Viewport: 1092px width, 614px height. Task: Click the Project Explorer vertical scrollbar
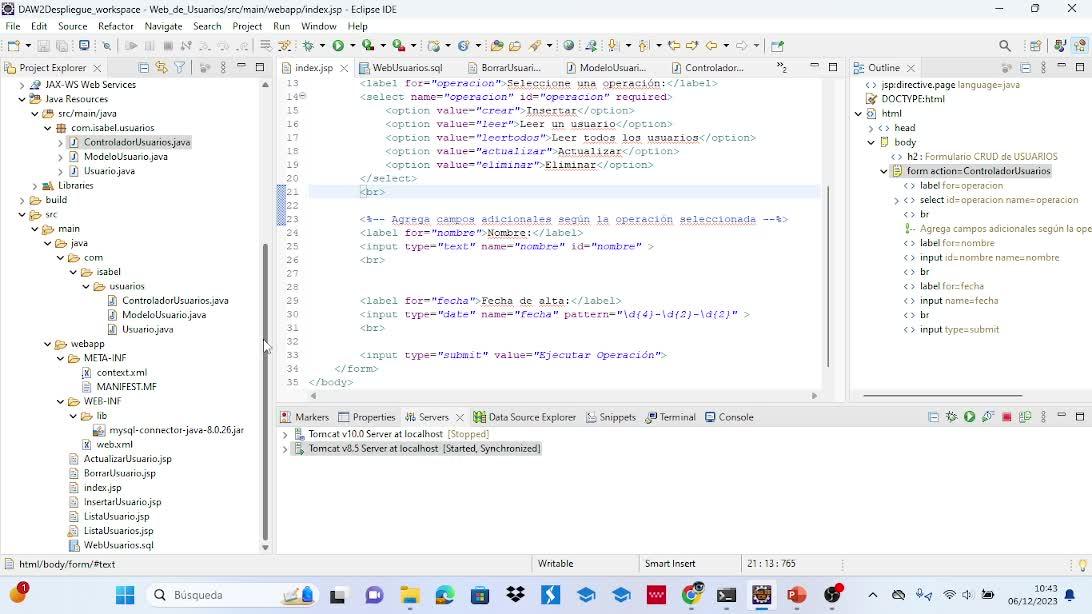pyautogui.click(x=265, y=390)
